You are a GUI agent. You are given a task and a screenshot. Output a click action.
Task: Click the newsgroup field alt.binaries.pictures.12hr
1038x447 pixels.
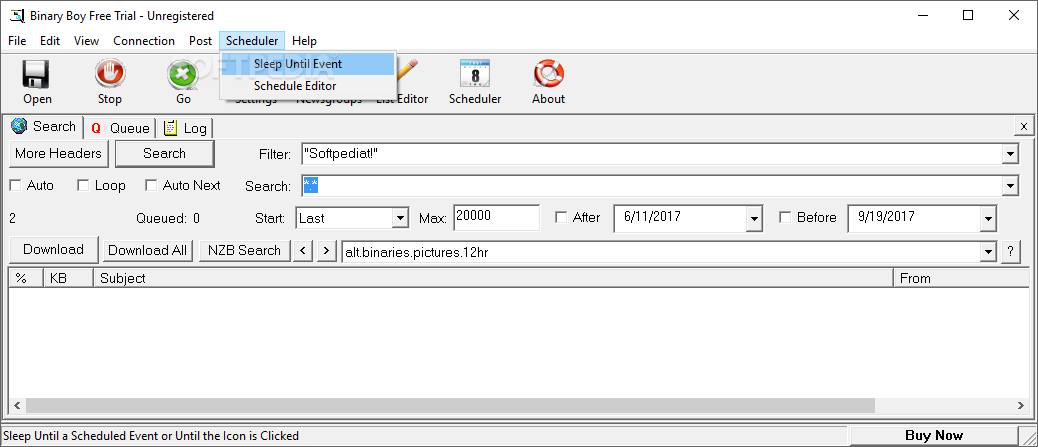pos(661,252)
